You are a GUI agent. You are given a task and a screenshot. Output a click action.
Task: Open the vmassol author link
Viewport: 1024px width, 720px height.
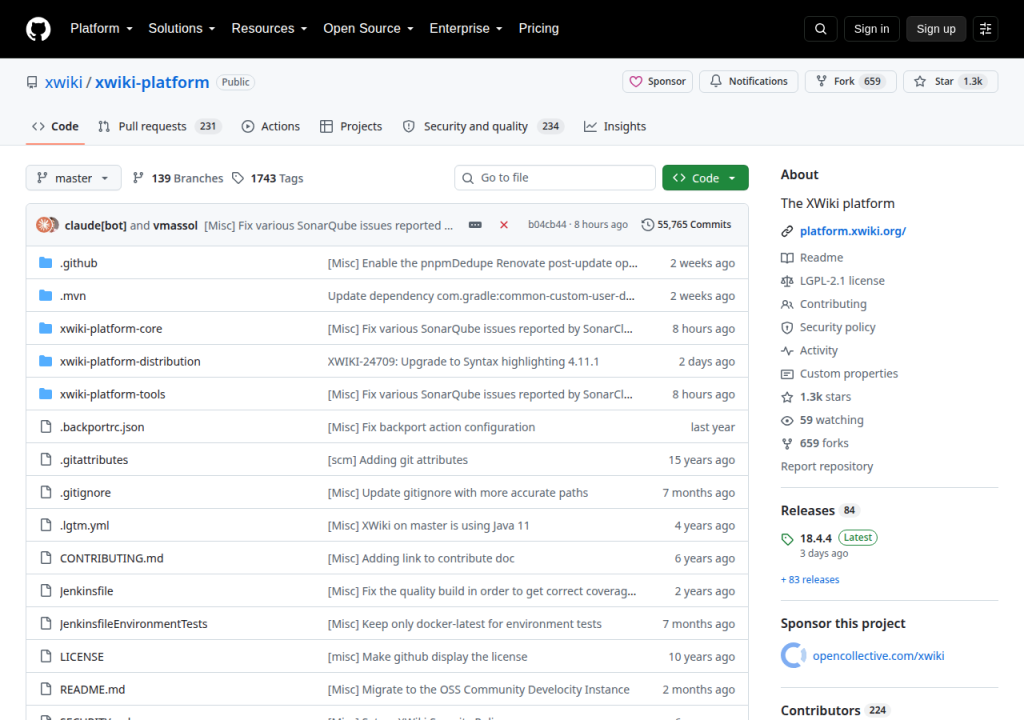(x=175, y=225)
